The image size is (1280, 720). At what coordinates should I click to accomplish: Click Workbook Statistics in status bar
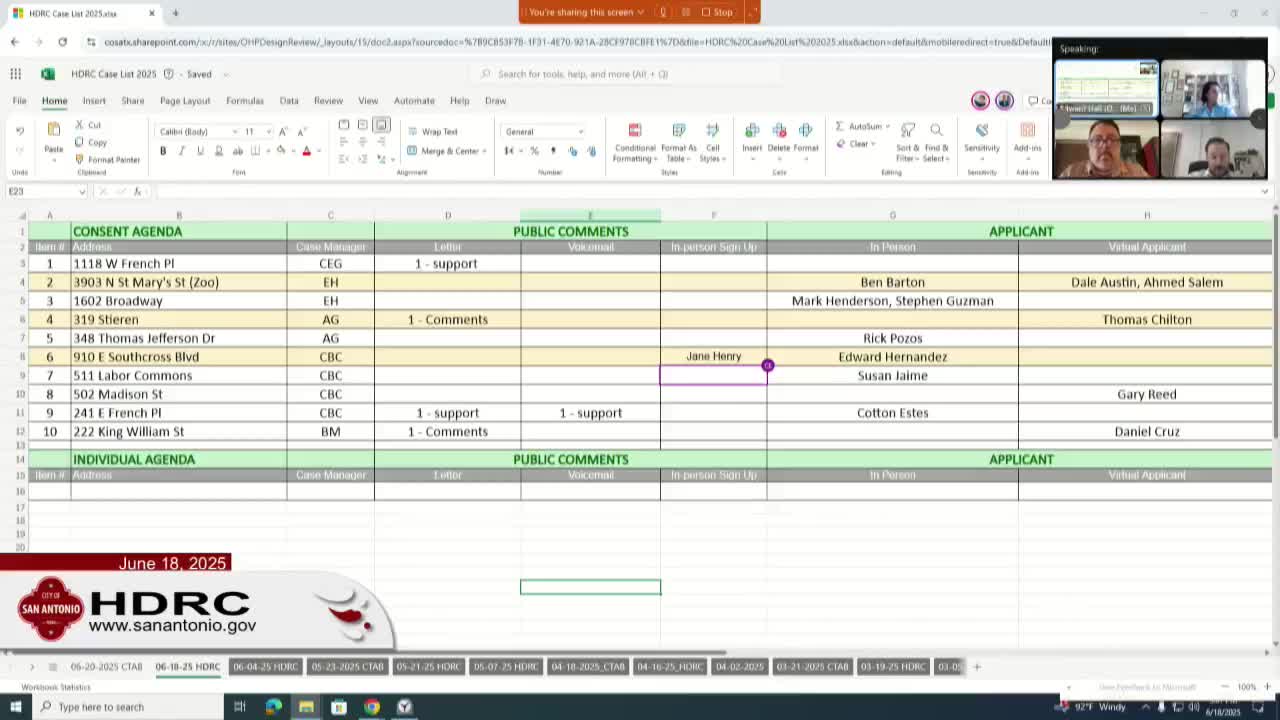pyautogui.click(x=56, y=688)
